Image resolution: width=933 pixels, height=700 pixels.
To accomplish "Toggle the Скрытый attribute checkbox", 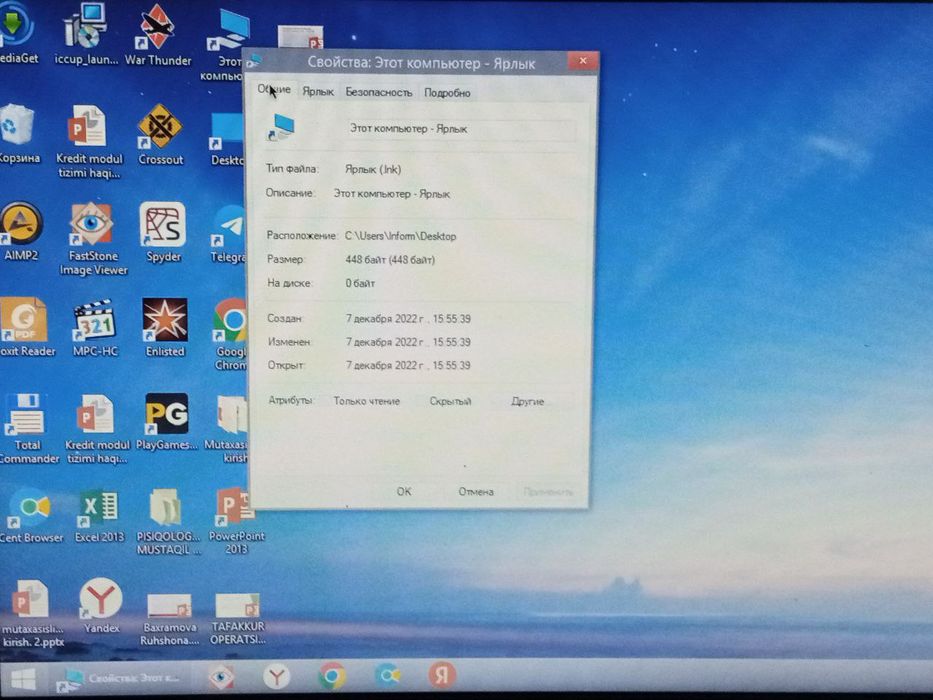I will (x=450, y=401).
